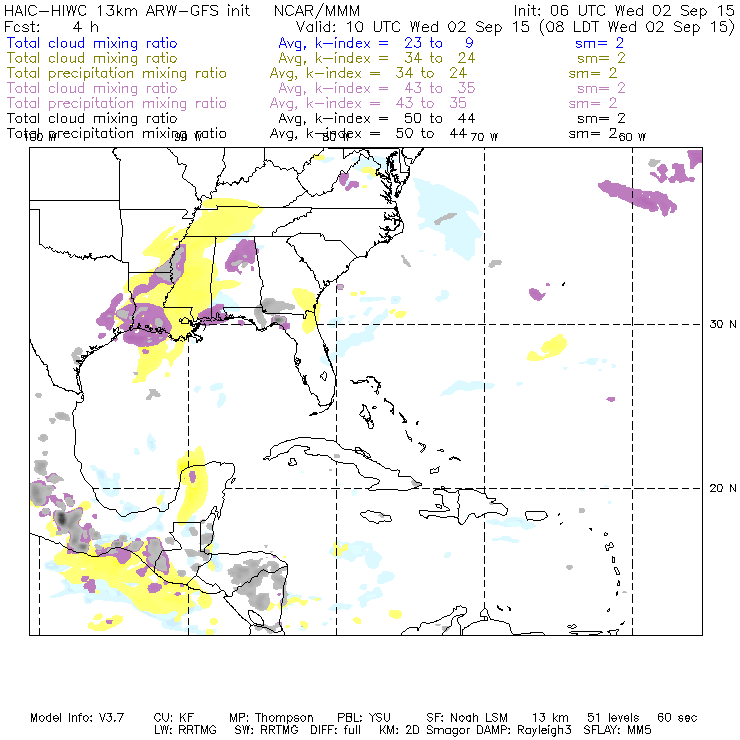The width and height of the screenshot is (740, 740).
Task: Select the '70 W' longitude label
Action: (x=484, y=137)
